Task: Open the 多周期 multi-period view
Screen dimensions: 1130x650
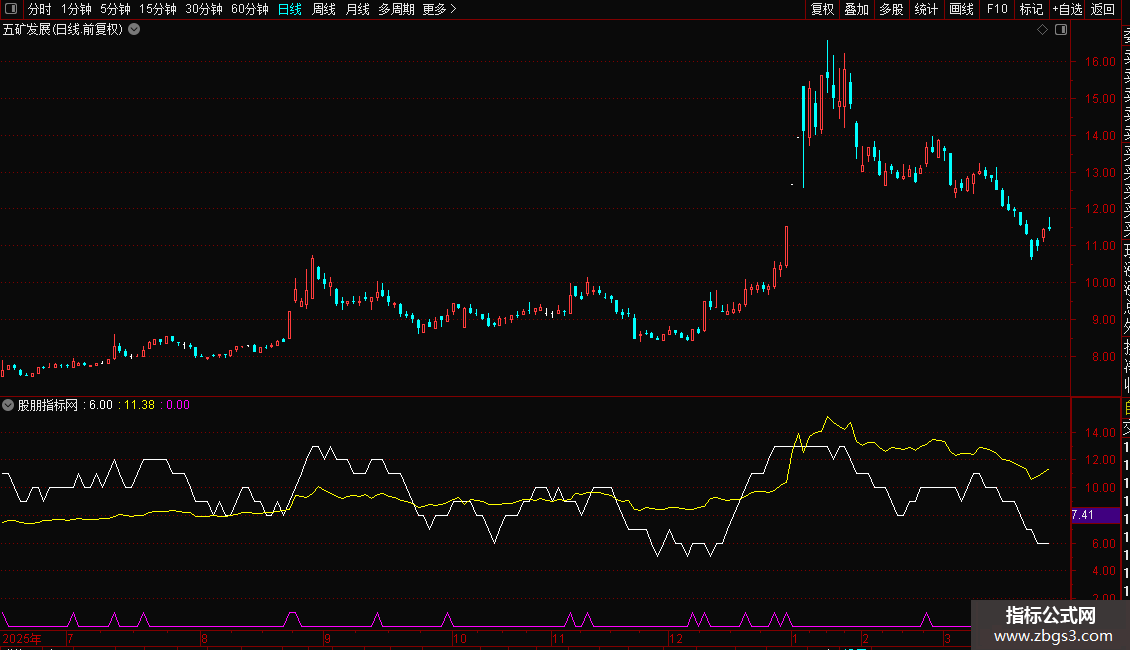Action: pos(396,9)
